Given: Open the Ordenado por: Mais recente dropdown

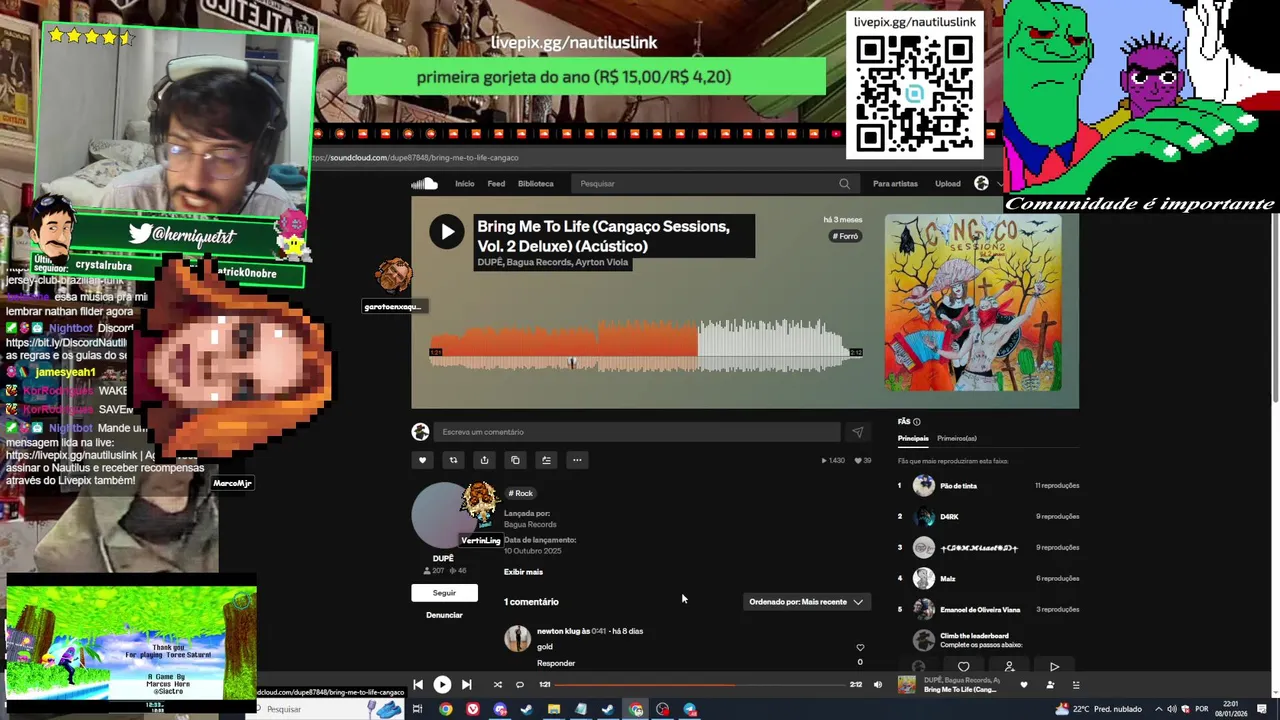Looking at the screenshot, I should point(806,602).
